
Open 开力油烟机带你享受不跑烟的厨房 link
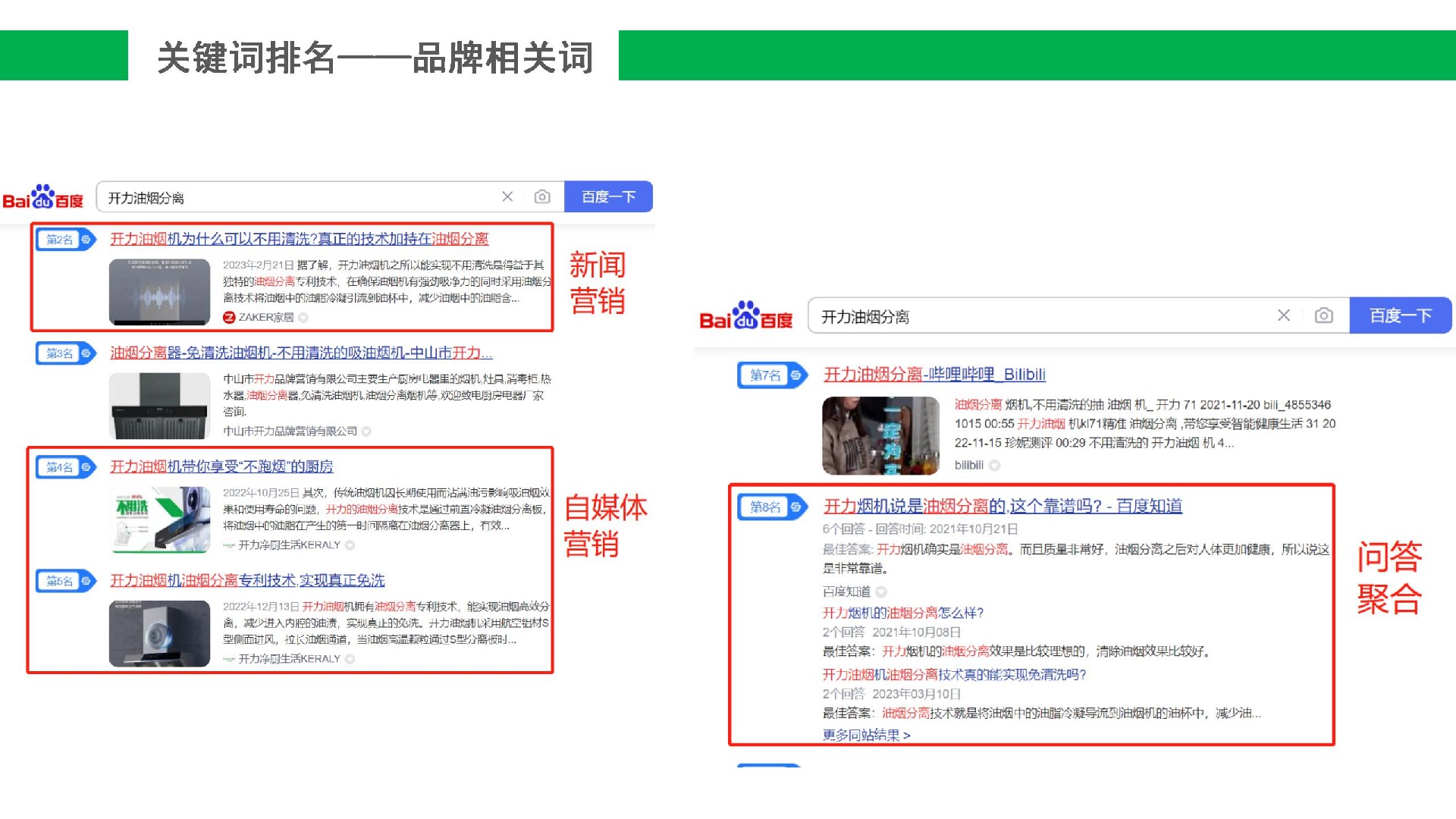[221, 466]
